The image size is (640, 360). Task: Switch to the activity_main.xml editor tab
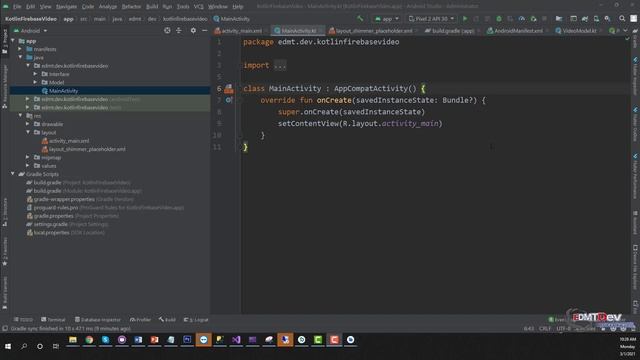(x=241, y=31)
